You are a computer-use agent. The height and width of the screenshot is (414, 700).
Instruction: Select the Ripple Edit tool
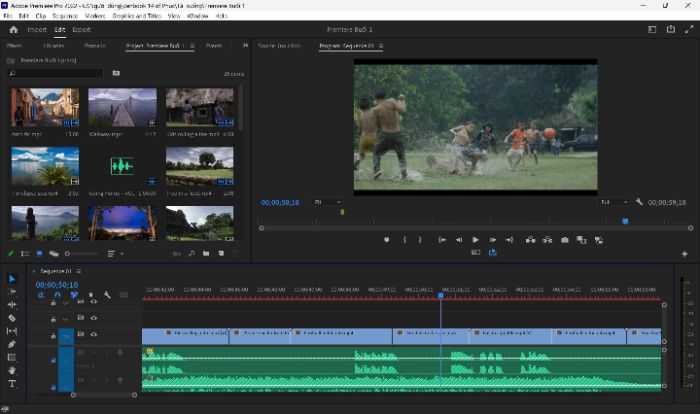click(x=12, y=305)
